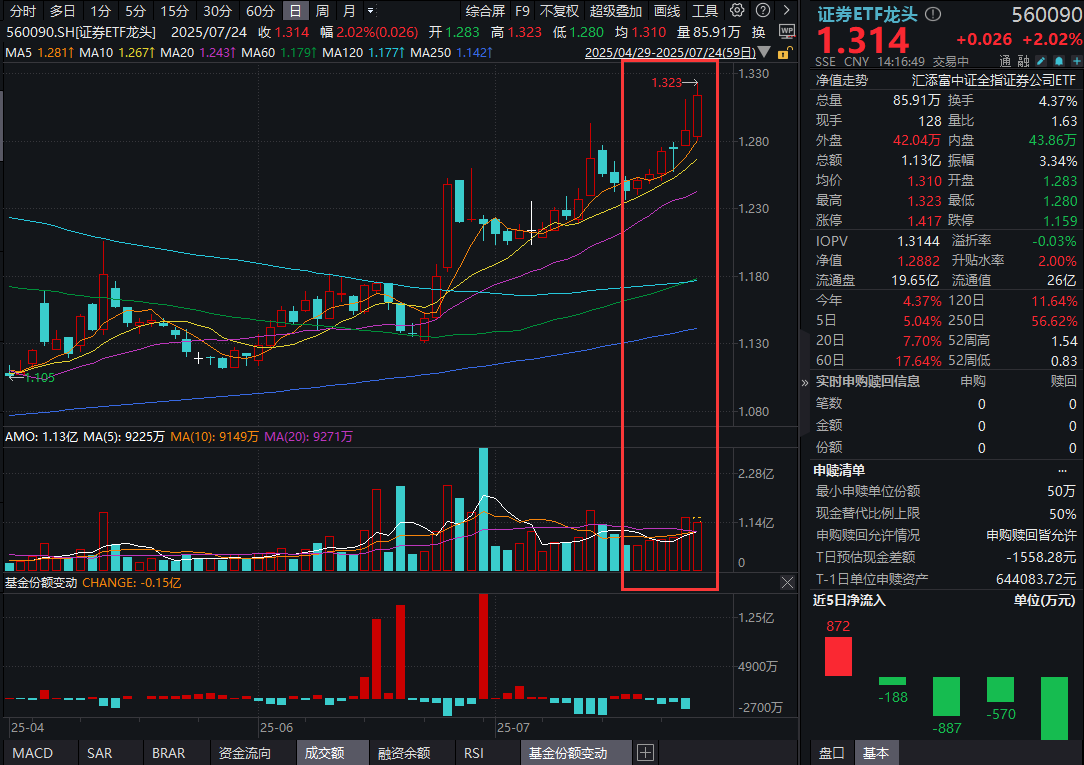Expand the right panel chevron arrow
1084x765 pixels.
pos(803,382)
